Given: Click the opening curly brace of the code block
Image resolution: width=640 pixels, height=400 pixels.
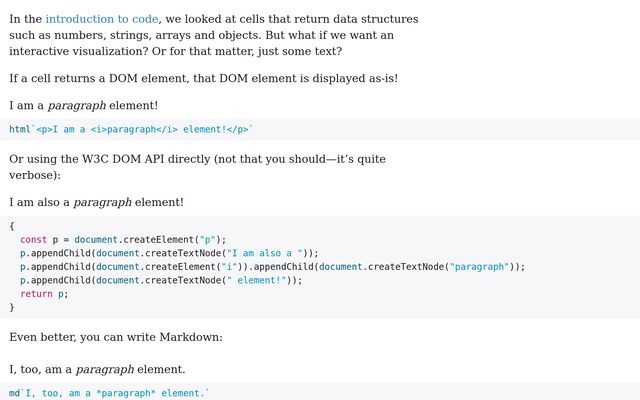Looking at the screenshot, I should click(12, 226).
